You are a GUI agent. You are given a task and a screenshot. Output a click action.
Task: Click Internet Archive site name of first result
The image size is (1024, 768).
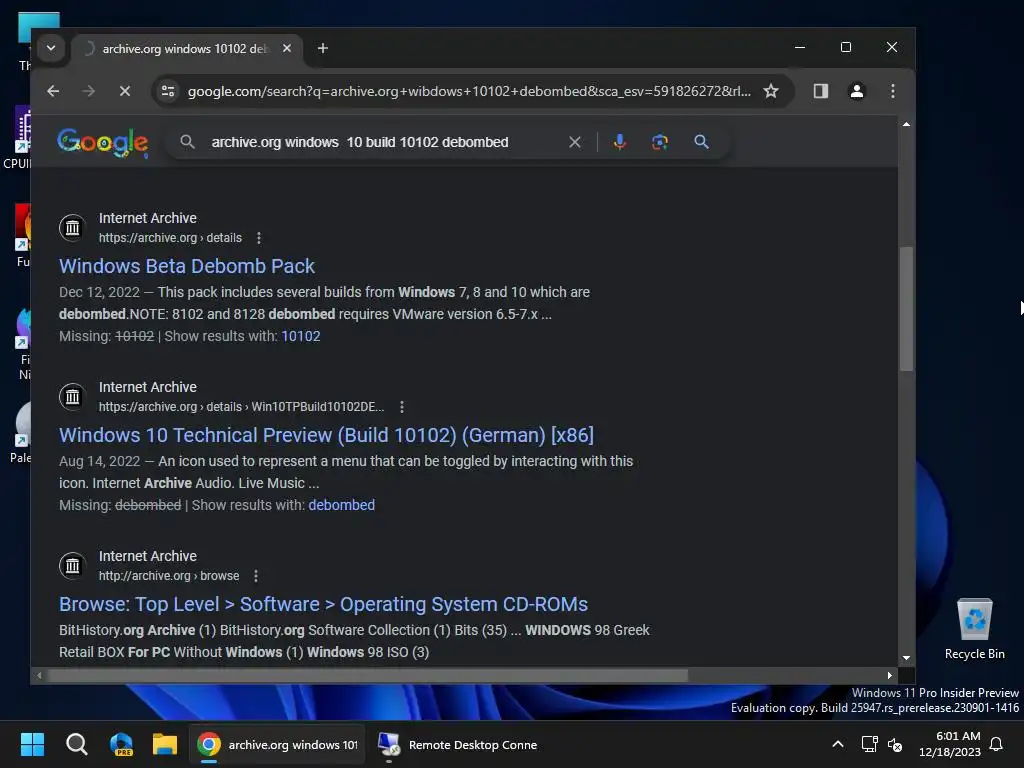click(x=148, y=218)
